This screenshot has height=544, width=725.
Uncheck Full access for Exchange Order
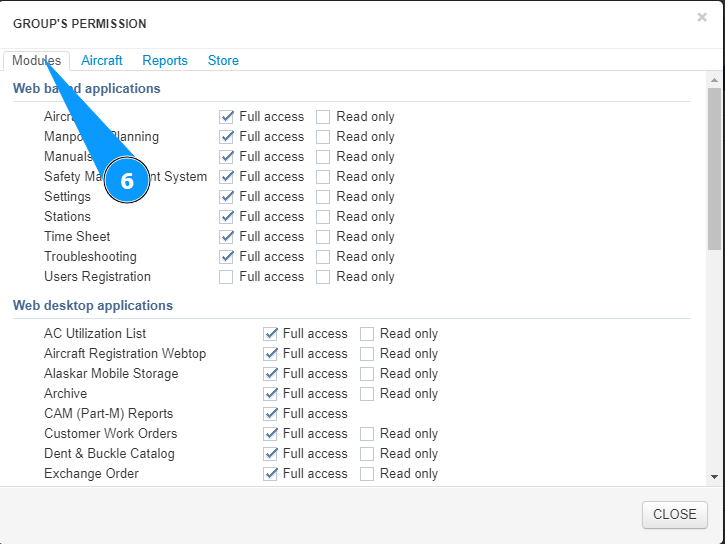270,474
